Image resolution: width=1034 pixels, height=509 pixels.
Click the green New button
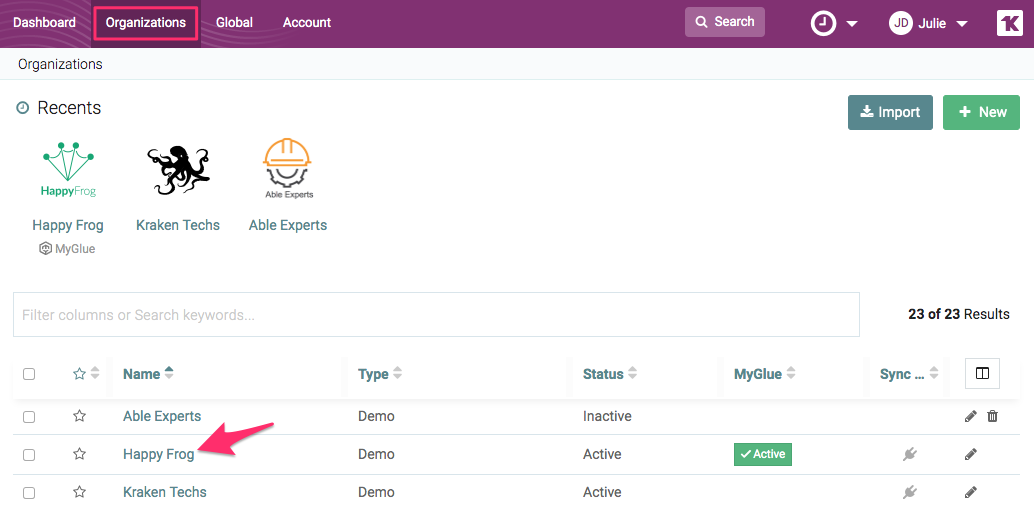coord(981,112)
